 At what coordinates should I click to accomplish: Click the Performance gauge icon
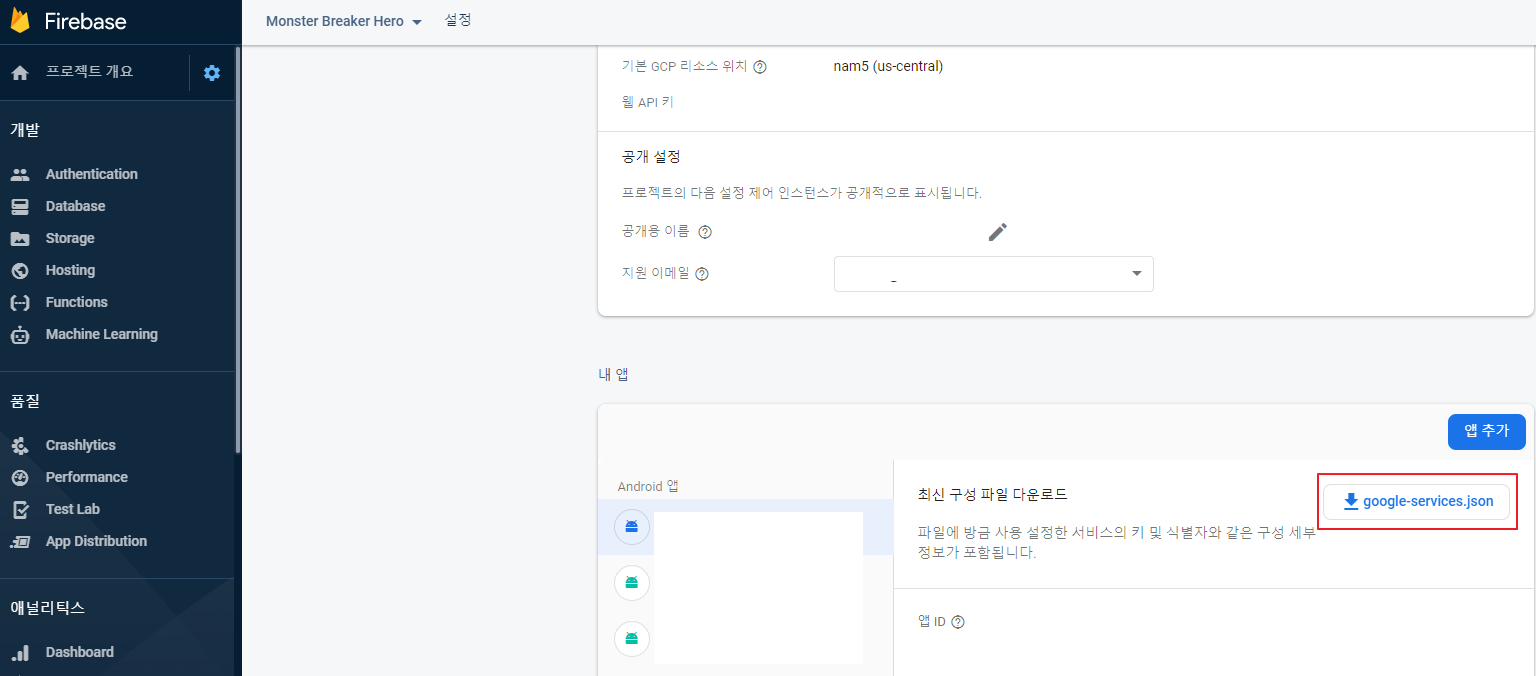tap(20, 477)
